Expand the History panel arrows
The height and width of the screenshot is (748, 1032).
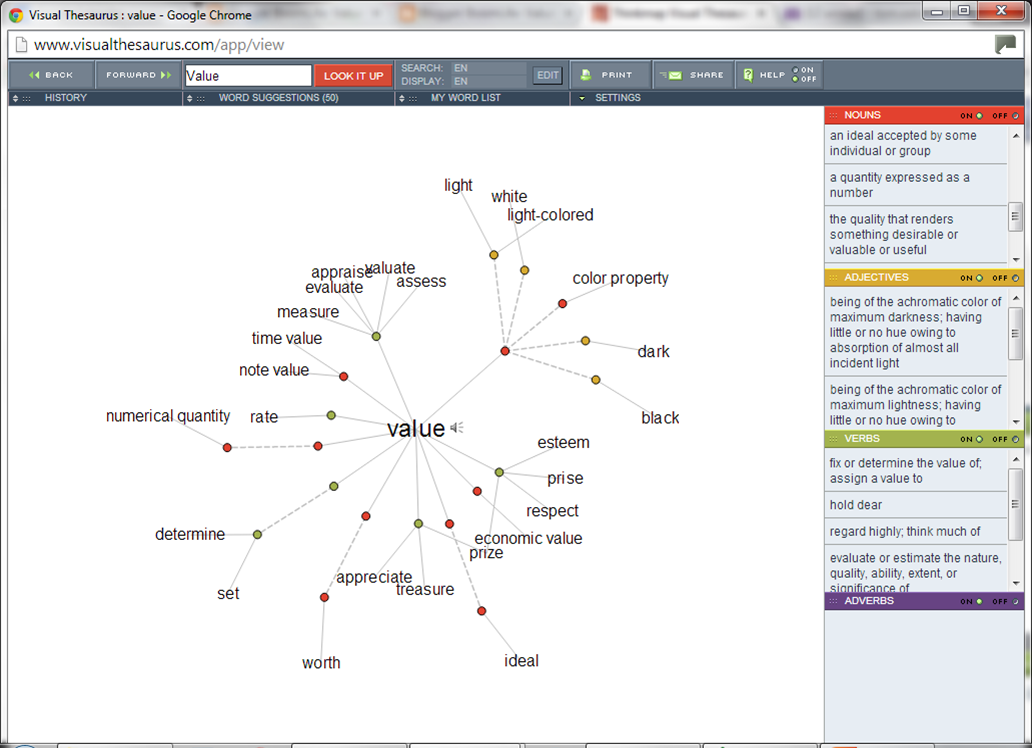(15, 98)
